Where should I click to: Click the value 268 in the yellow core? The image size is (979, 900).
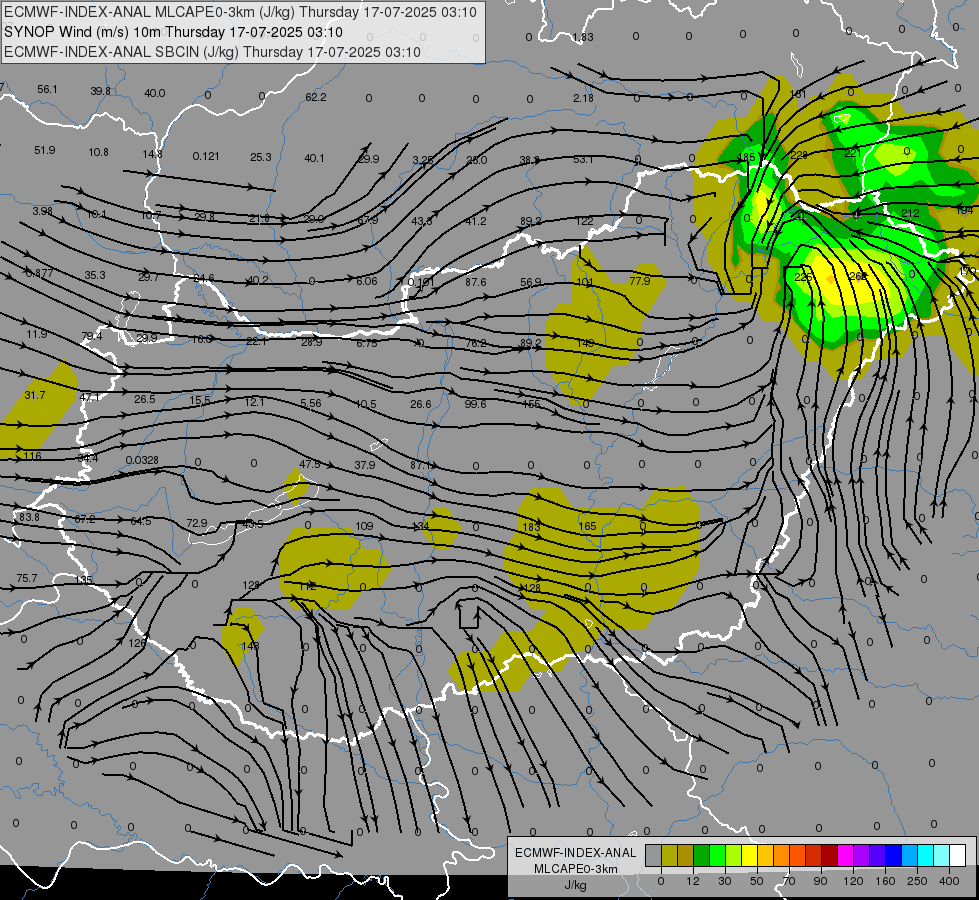(858, 275)
